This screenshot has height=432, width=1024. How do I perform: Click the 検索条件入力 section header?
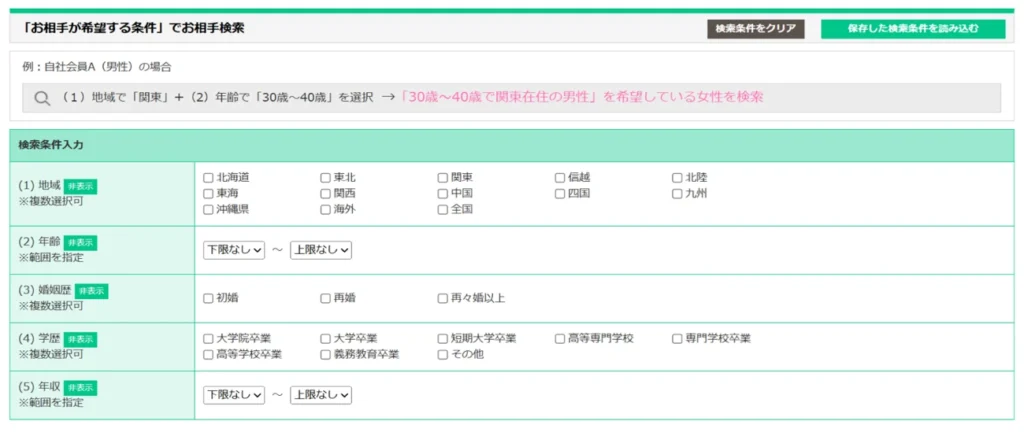(512, 146)
